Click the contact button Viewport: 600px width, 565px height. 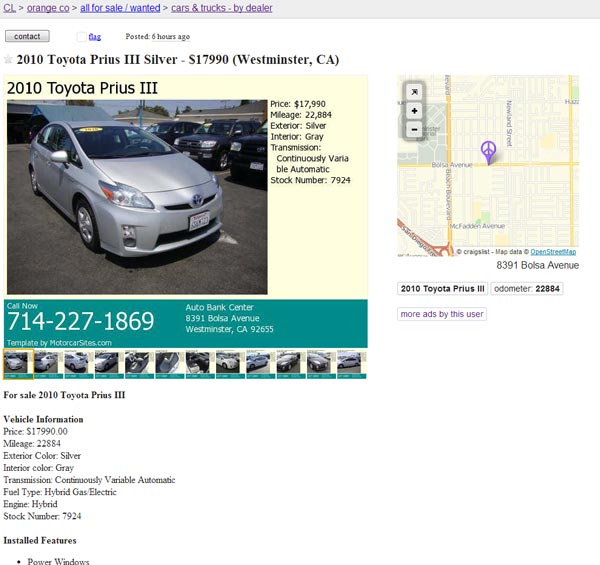27,36
